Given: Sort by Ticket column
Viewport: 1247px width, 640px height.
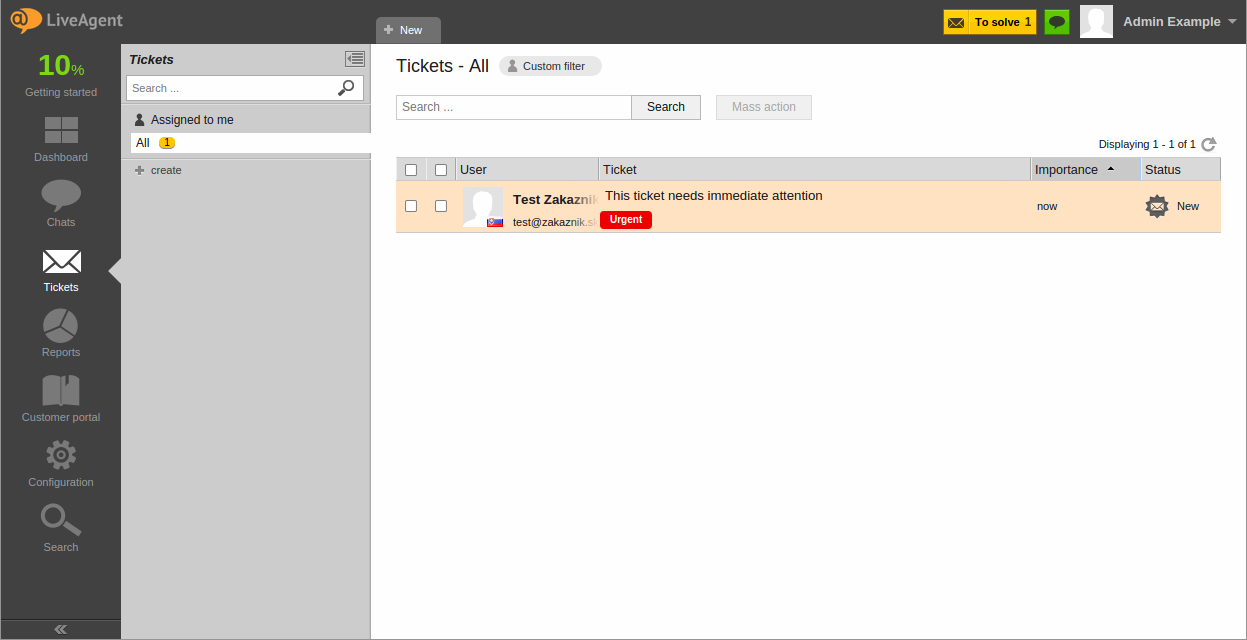Looking at the screenshot, I should 815,170.
